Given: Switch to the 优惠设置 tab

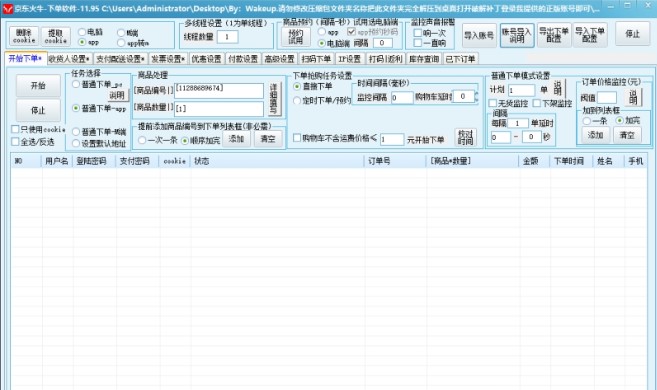Looking at the screenshot, I should (206, 59).
